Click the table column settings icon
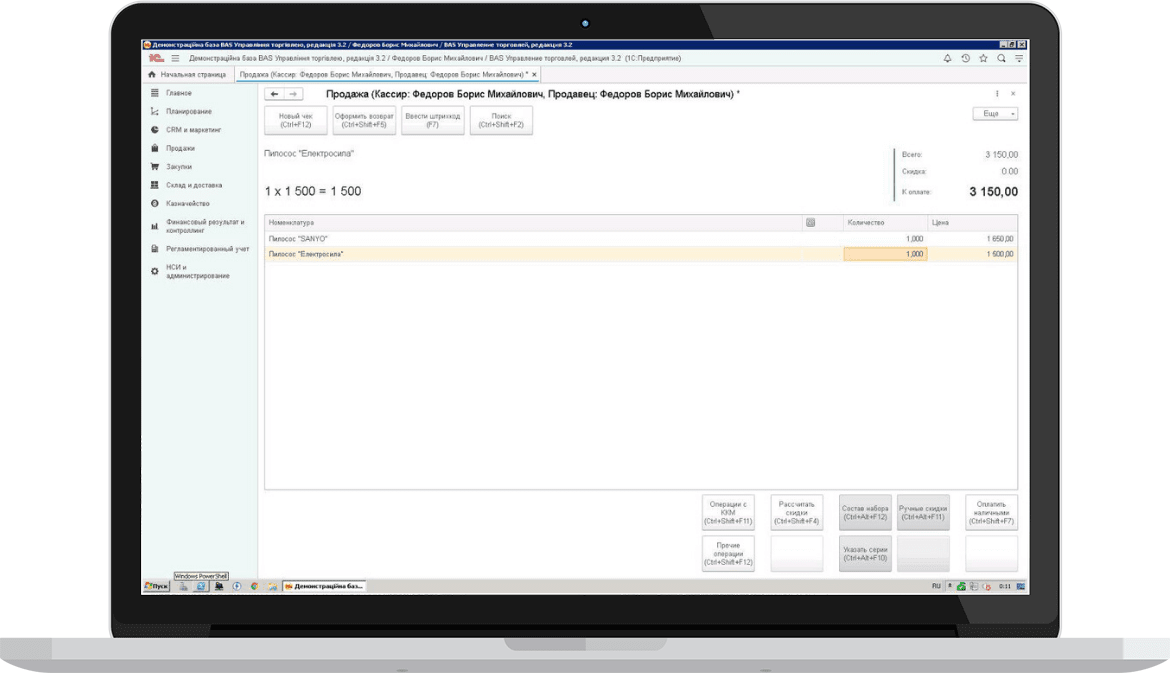The width and height of the screenshot is (1170, 673). click(811, 223)
